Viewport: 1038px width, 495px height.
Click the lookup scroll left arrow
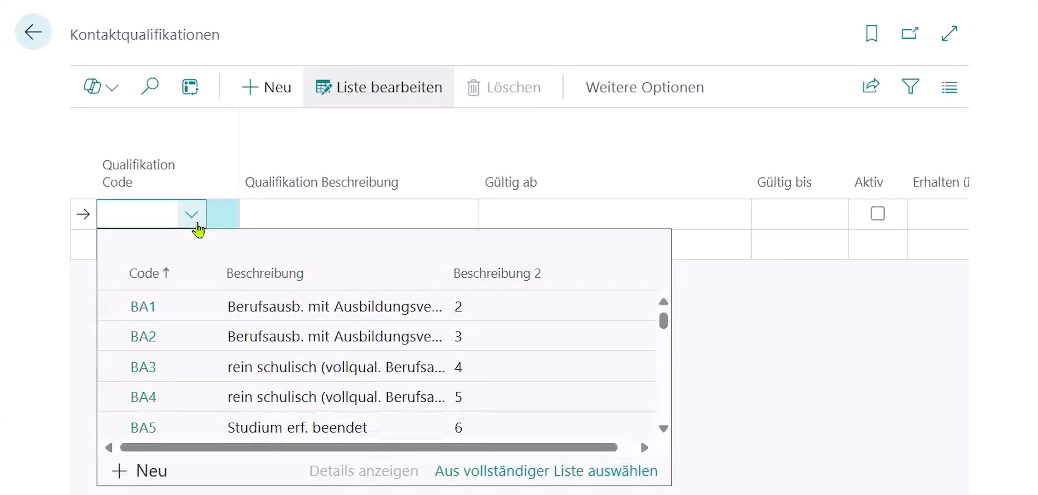coord(109,447)
